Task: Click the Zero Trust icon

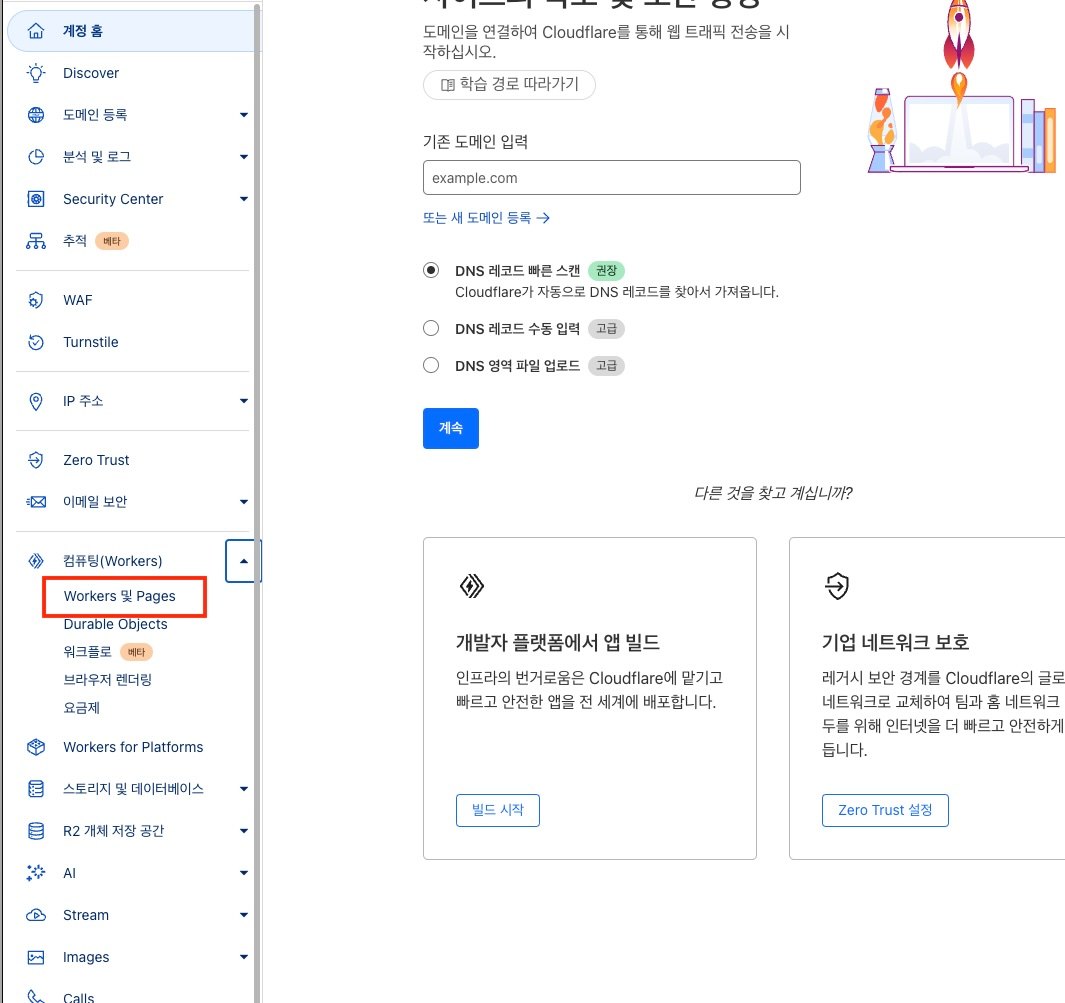Action: pyautogui.click(x=36, y=460)
